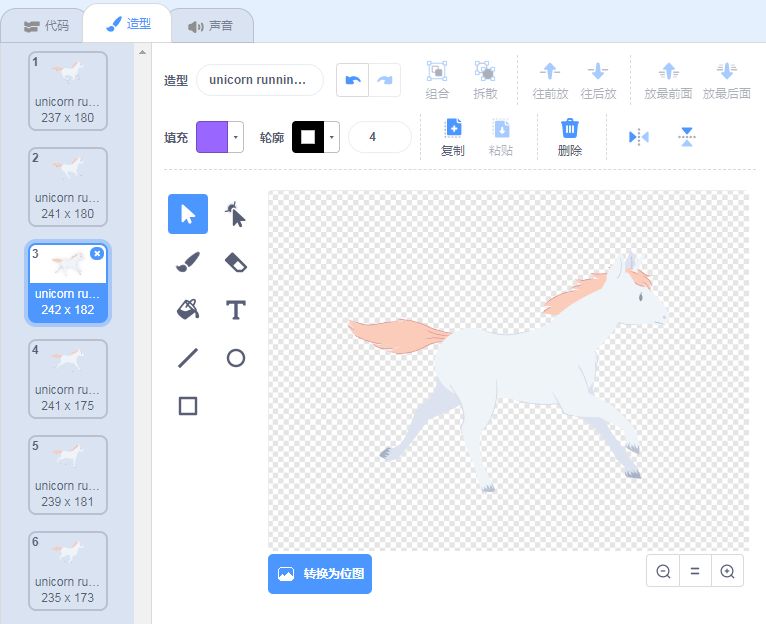
Task: Activate the Rectangle tool
Action: 188,406
